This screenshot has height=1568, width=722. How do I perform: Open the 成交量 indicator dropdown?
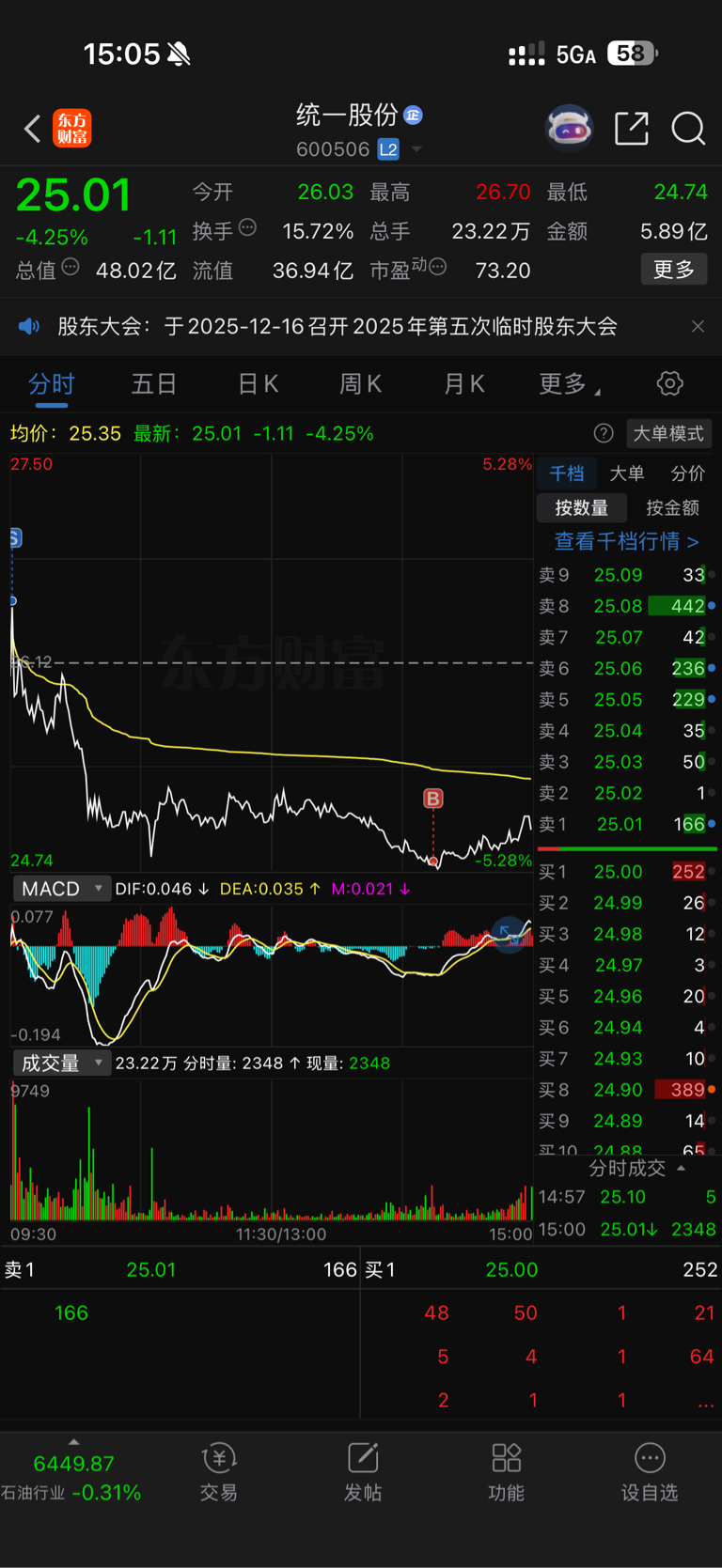[61, 1063]
